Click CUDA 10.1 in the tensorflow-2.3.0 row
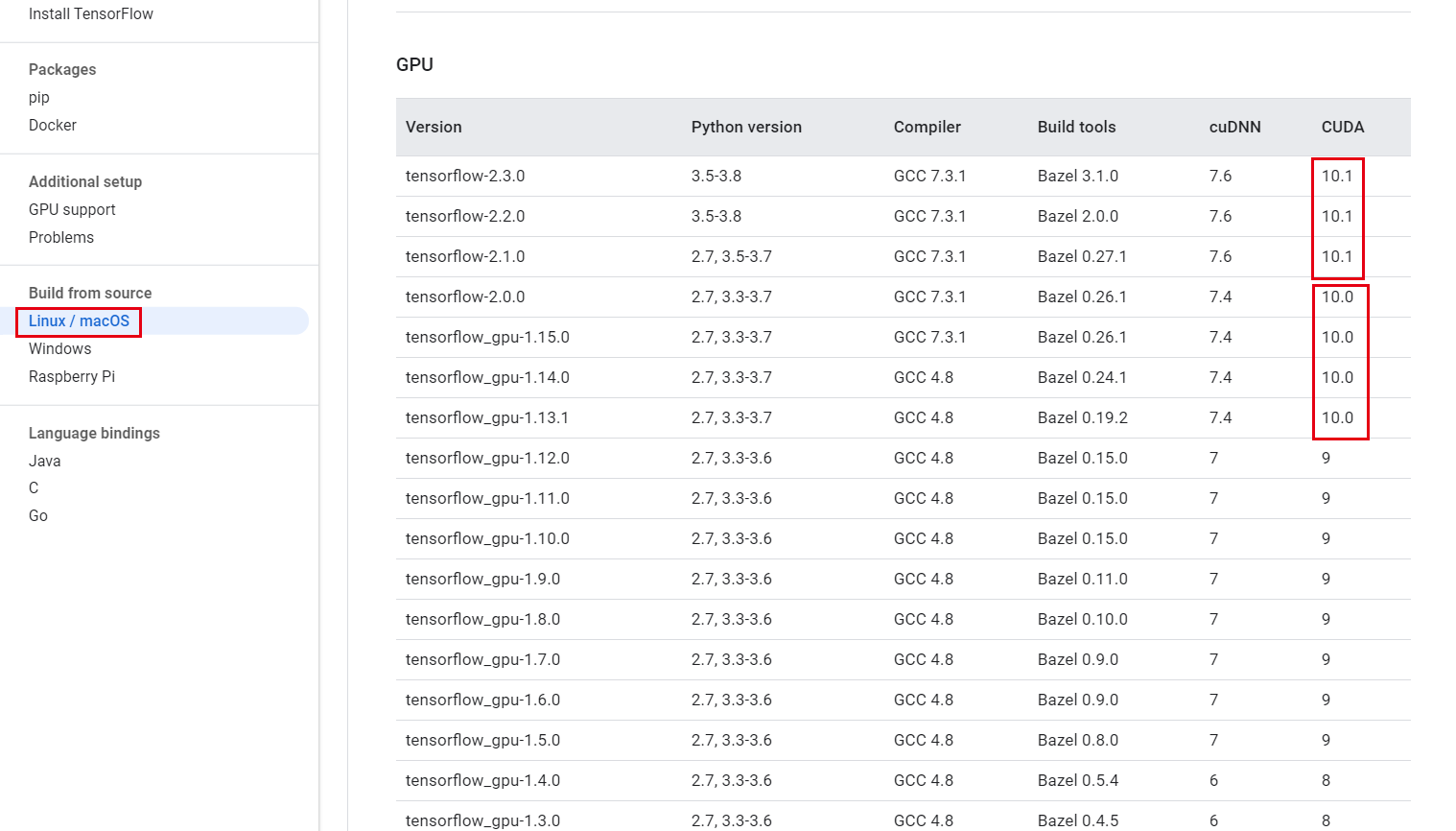1456x831 pixels. tap(1337, 177)
